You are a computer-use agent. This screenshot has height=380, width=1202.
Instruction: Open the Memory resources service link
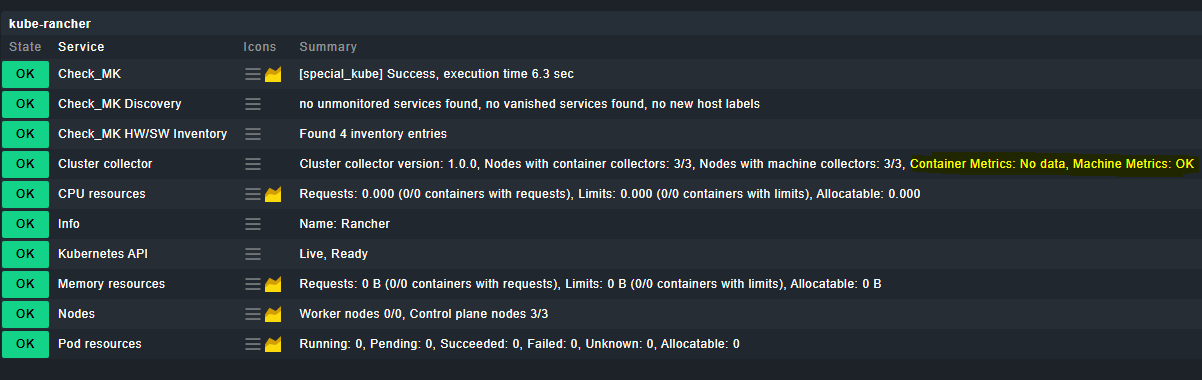tap(111, 284)
